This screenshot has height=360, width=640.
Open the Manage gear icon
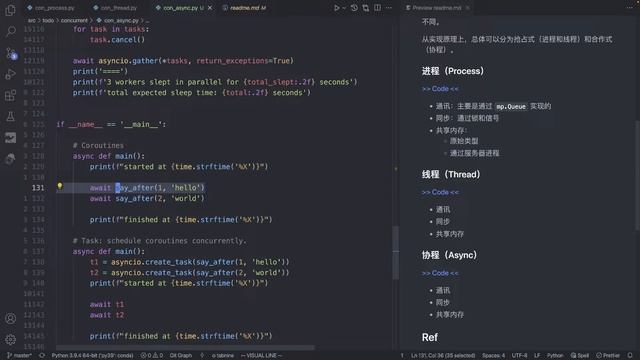click(x=10, y=339)
